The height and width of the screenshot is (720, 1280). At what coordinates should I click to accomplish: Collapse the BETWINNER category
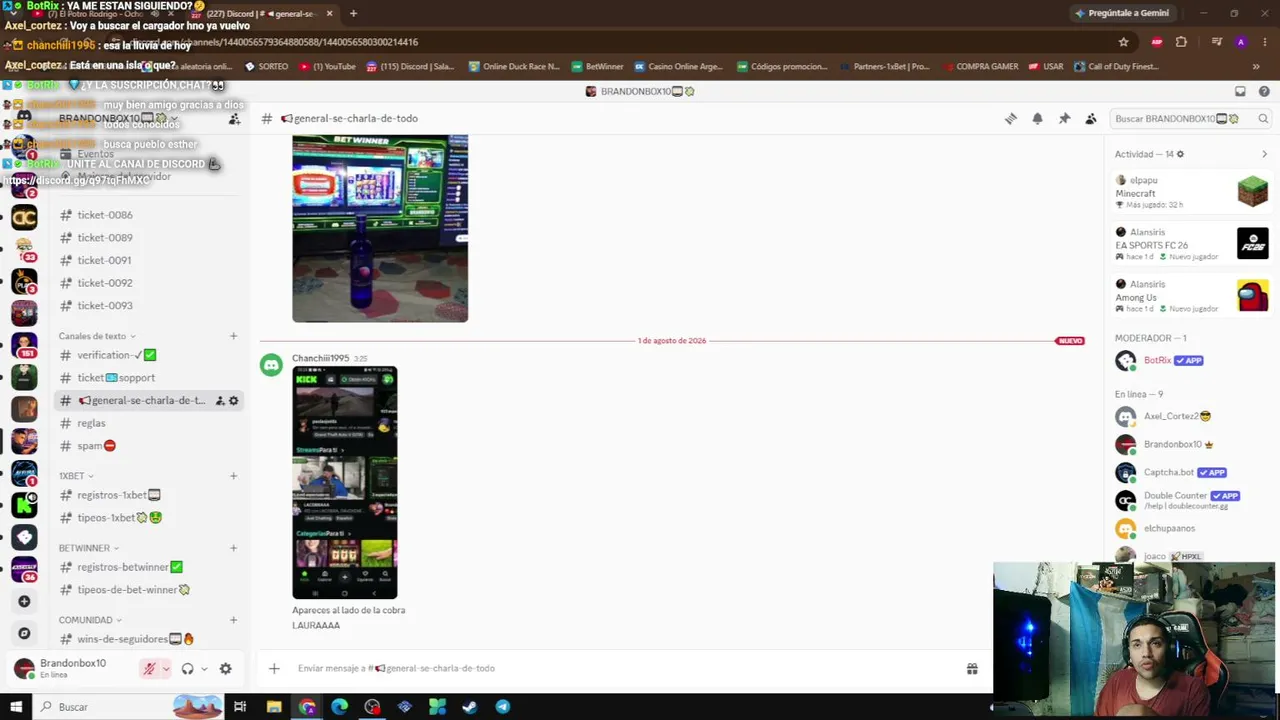(x=89, y=548)
